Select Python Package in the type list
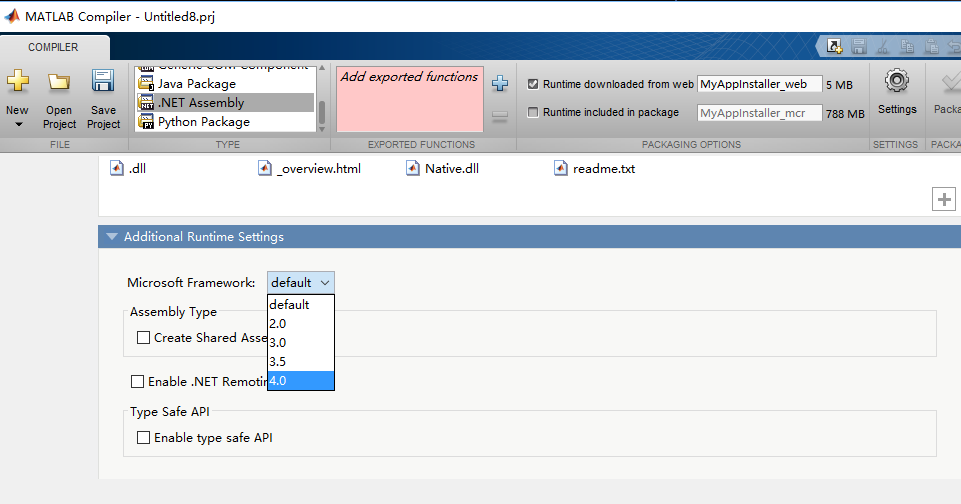The width and height of the screenshot is (961, 504). [x=203, y=122]
